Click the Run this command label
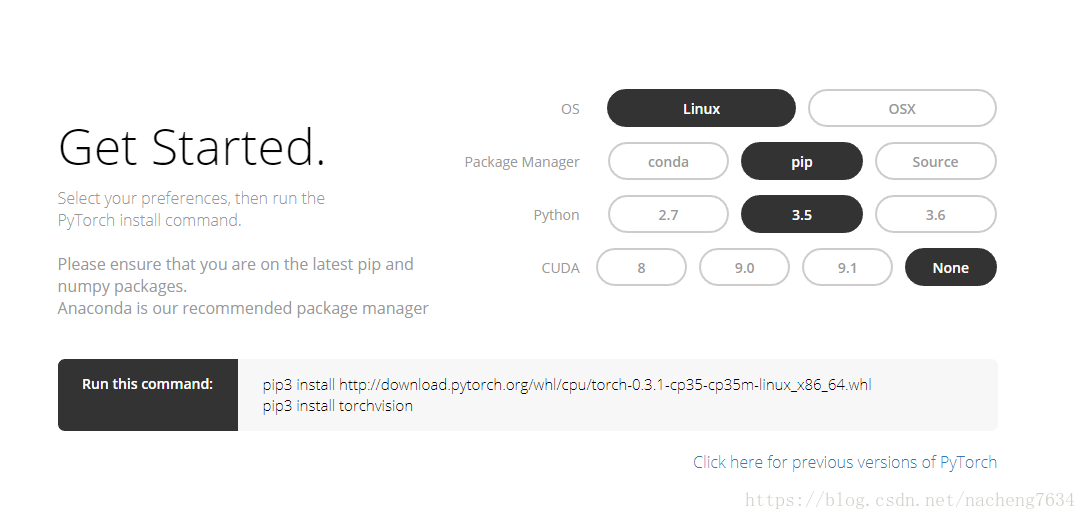1086x520 pixels. (148, 384)
